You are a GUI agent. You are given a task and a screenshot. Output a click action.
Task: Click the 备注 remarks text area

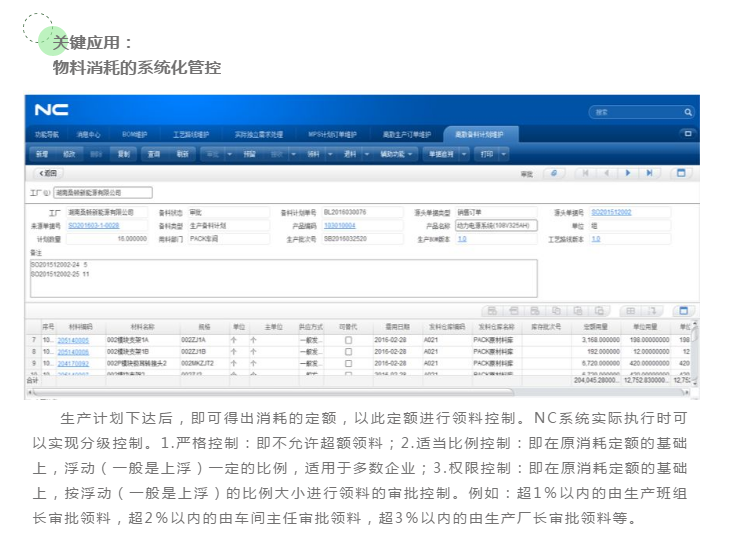click(284, 278)
